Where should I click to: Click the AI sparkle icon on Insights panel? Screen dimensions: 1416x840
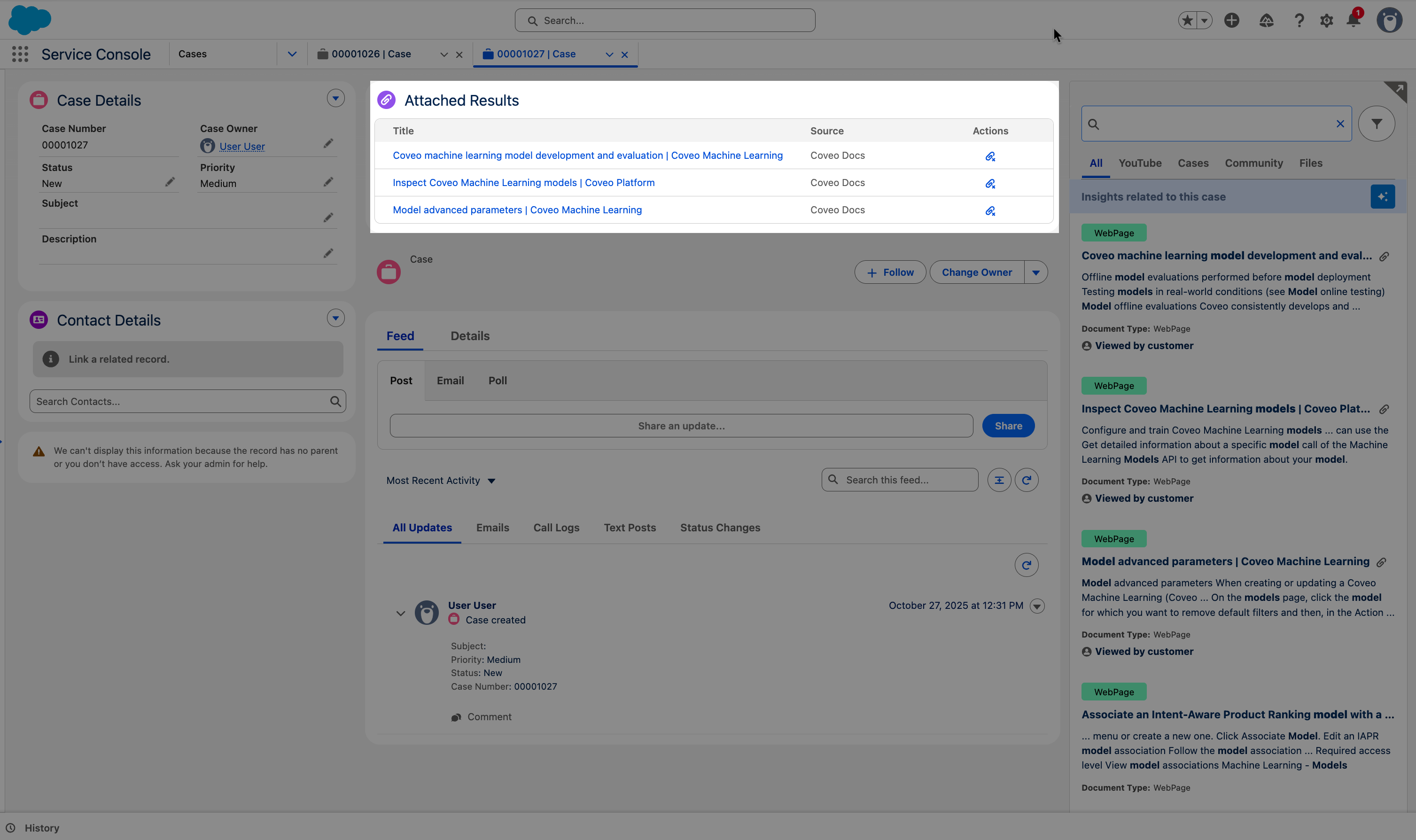[x=1382, y=196]
